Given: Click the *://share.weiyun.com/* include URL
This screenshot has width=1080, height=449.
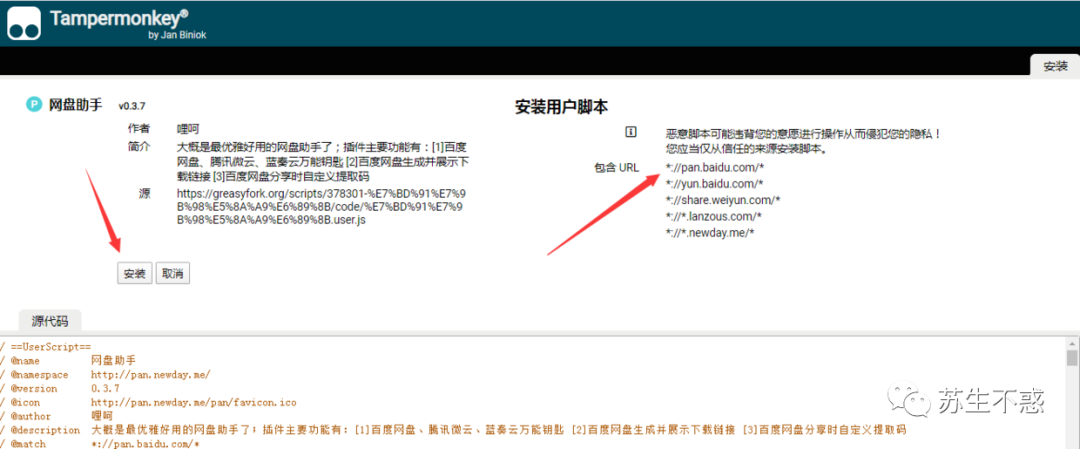Looking at the screenshot, I should [723, 200].
